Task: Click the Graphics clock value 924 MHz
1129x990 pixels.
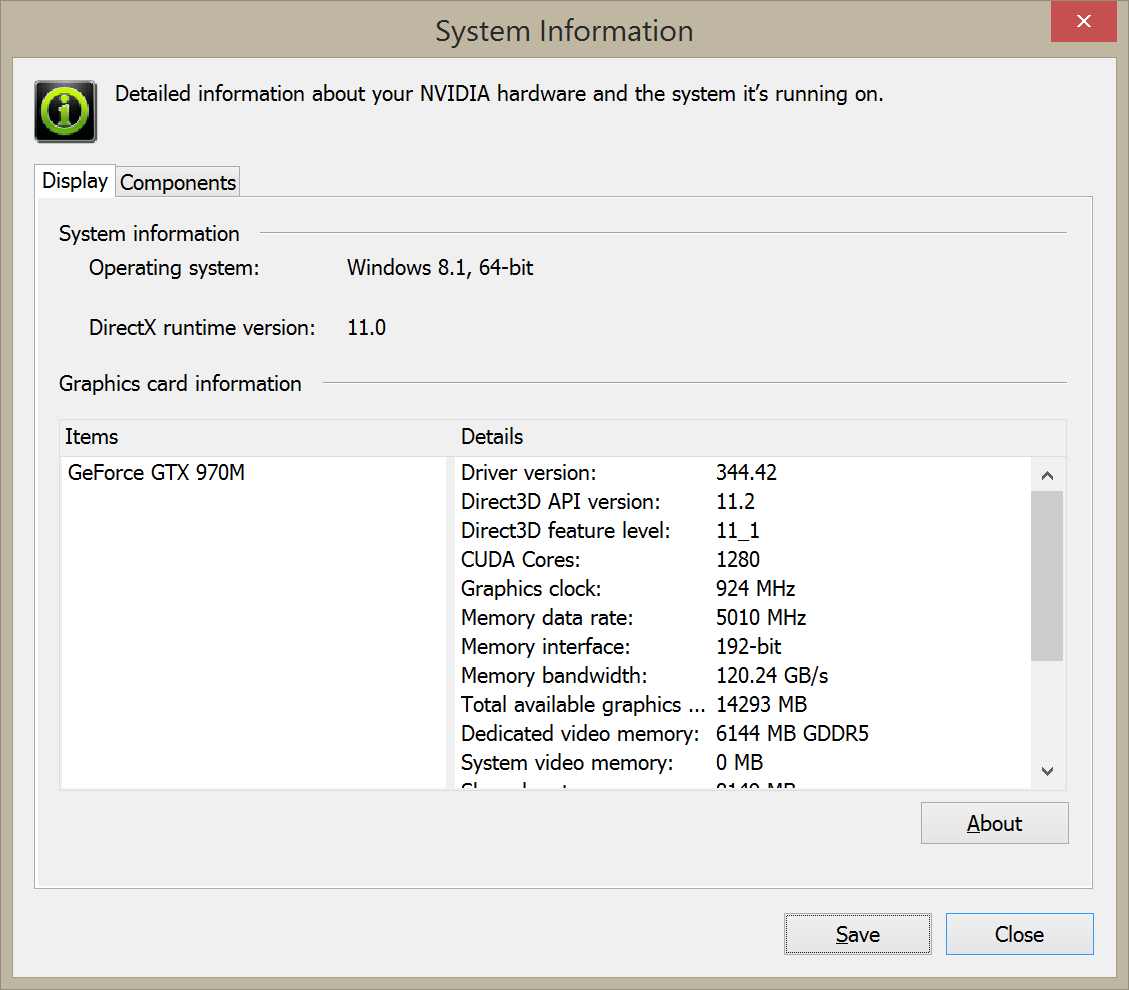Action: 755,588
